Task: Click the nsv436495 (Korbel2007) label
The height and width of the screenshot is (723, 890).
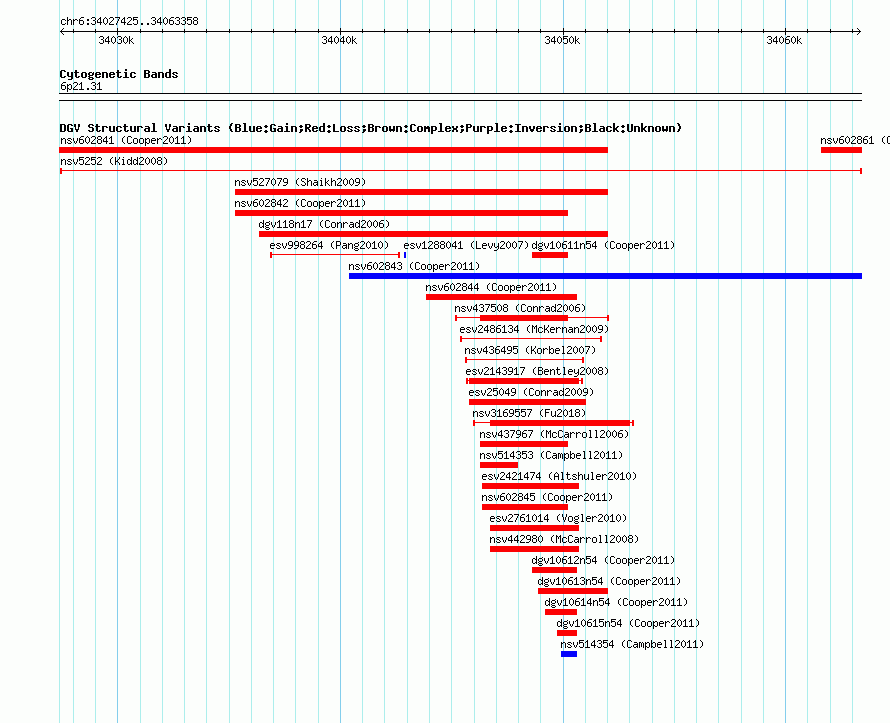Action: (530, 350)
